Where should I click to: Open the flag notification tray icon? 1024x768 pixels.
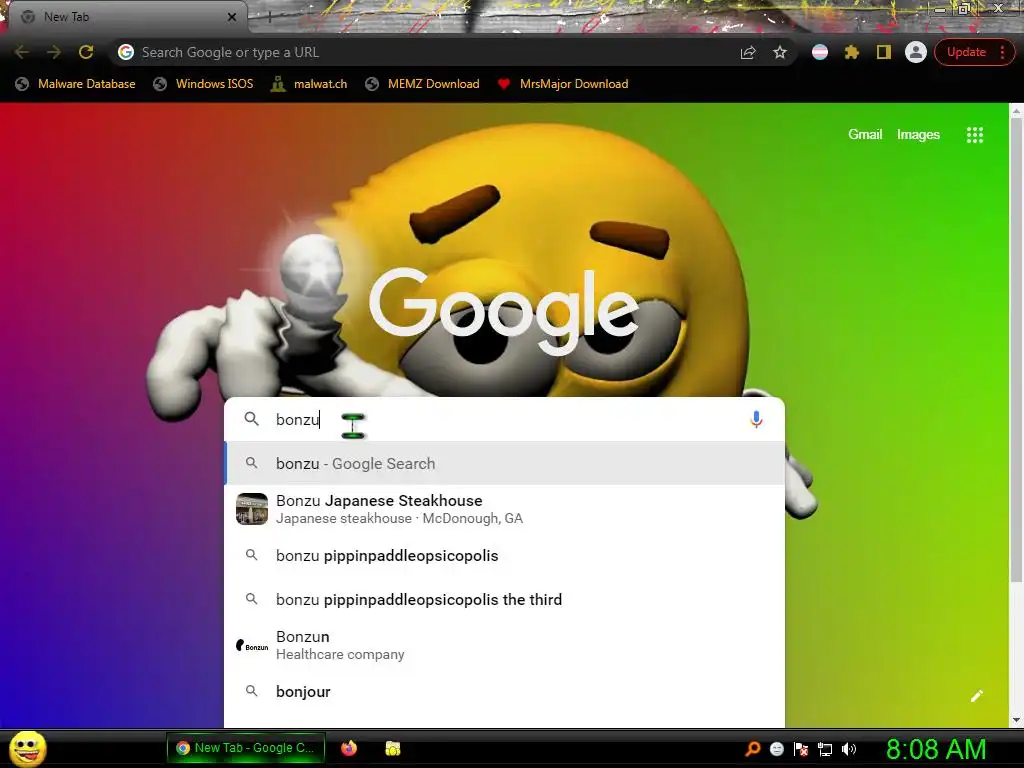coord(801,749)
